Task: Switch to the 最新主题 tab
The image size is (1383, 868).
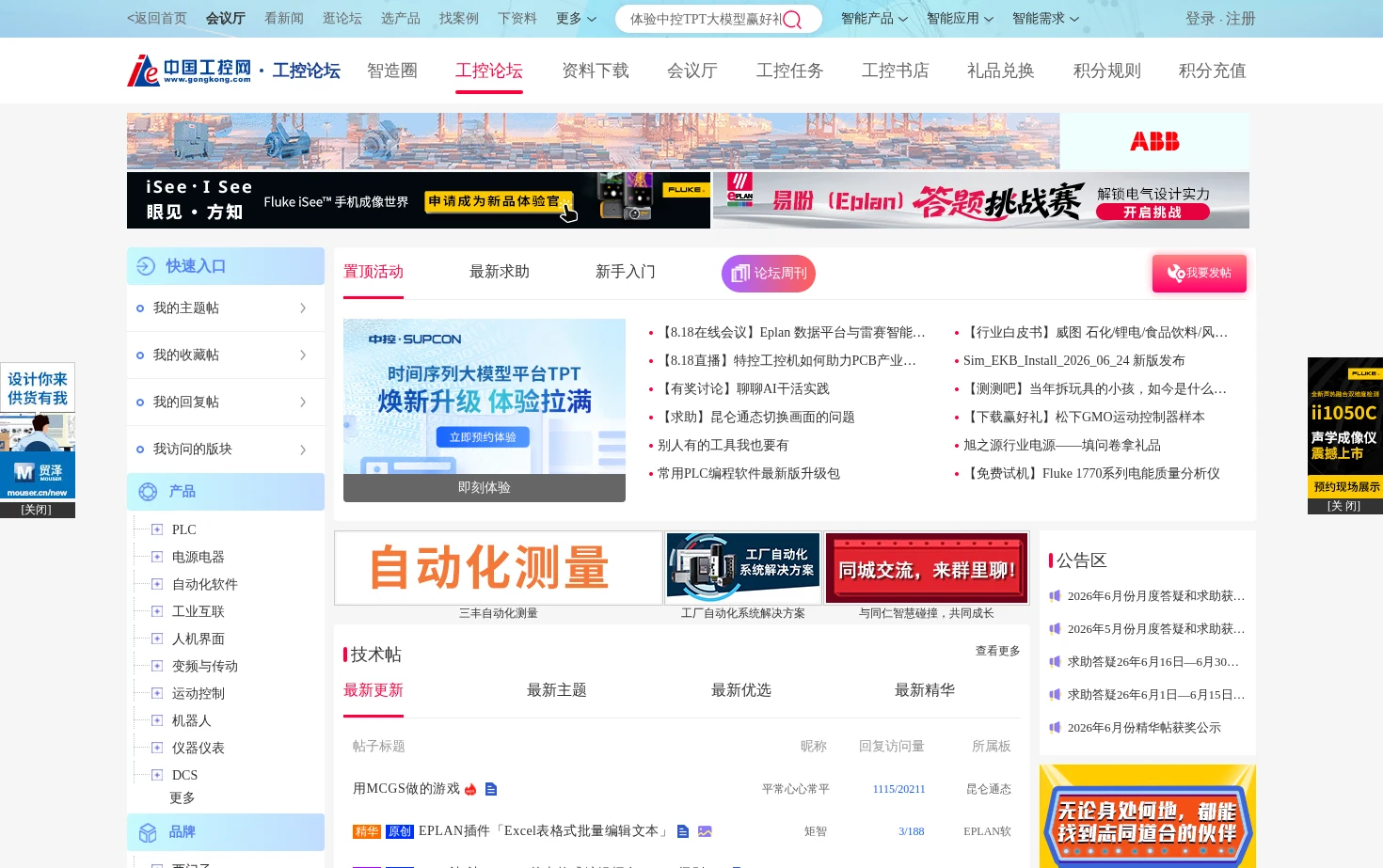Action: [x=557, y=690]
